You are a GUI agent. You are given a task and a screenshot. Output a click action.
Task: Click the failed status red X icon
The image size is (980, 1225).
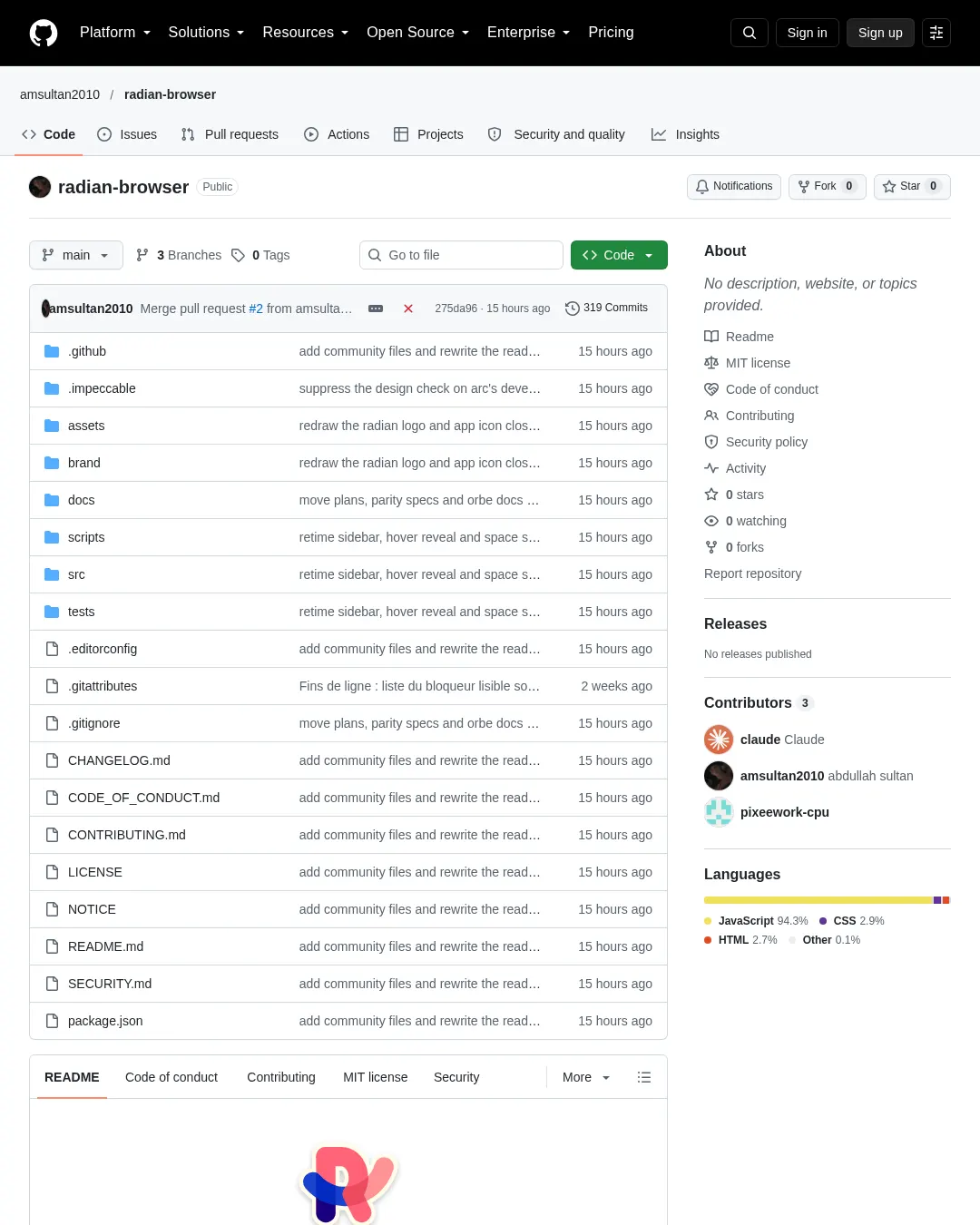[x=408, y=309]
